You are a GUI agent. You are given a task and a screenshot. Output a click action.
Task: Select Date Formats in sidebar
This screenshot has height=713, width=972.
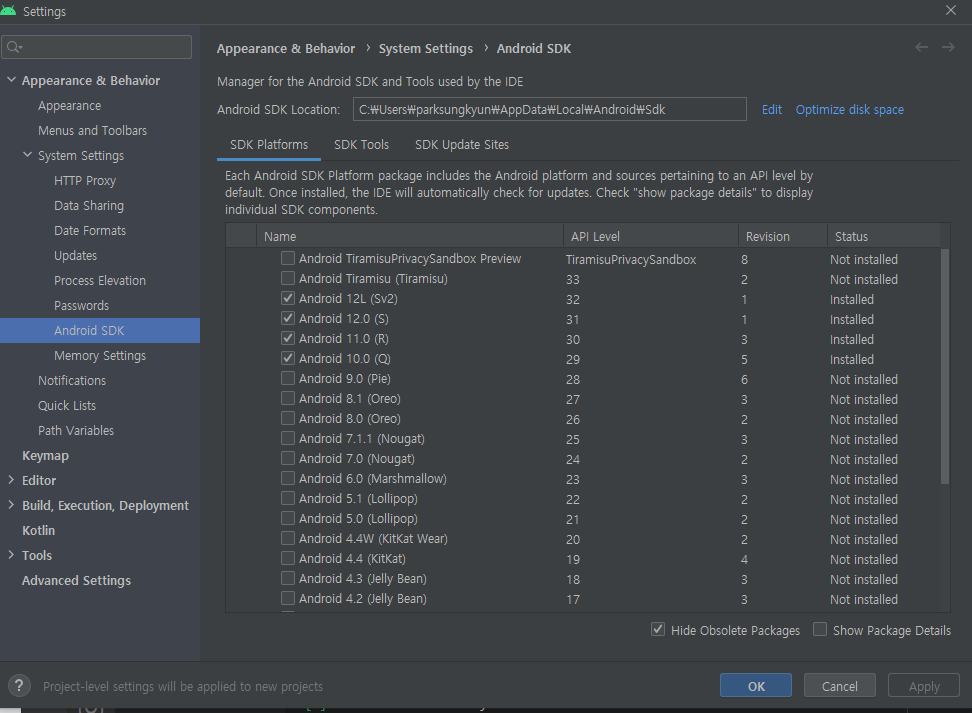tap(90, 231)
